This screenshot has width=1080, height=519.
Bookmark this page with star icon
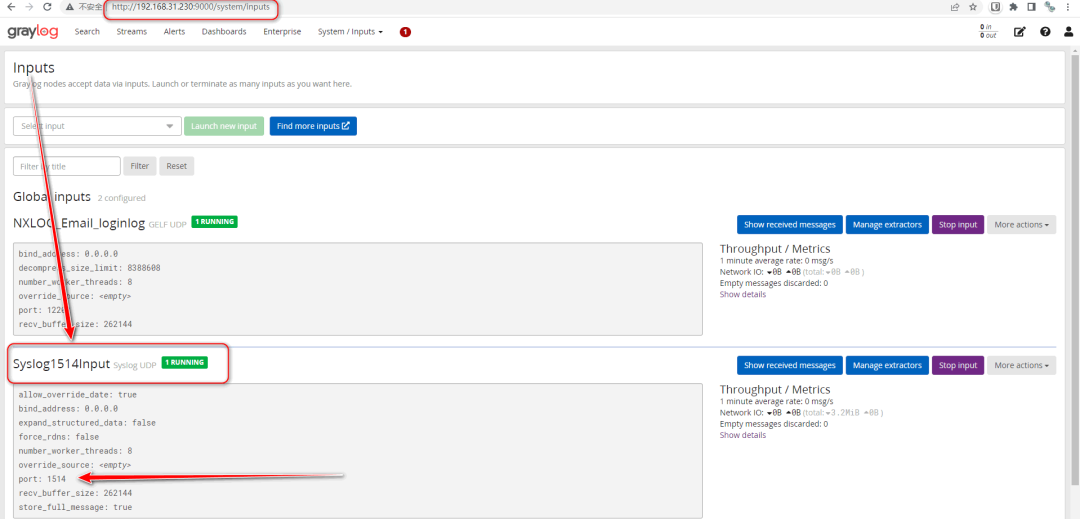tap(973, 7)
